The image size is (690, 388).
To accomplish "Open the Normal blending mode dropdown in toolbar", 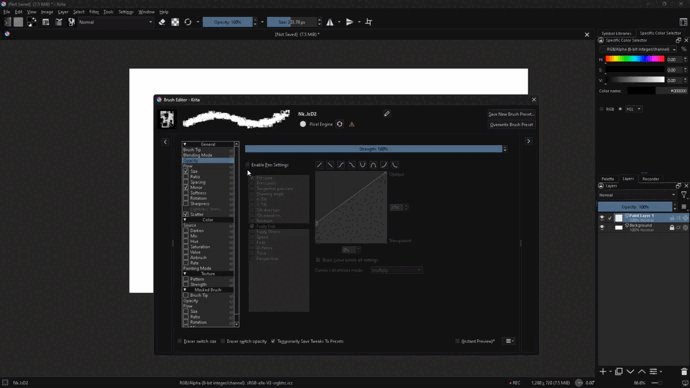I will pyautogui.click(x=115, y=22).
